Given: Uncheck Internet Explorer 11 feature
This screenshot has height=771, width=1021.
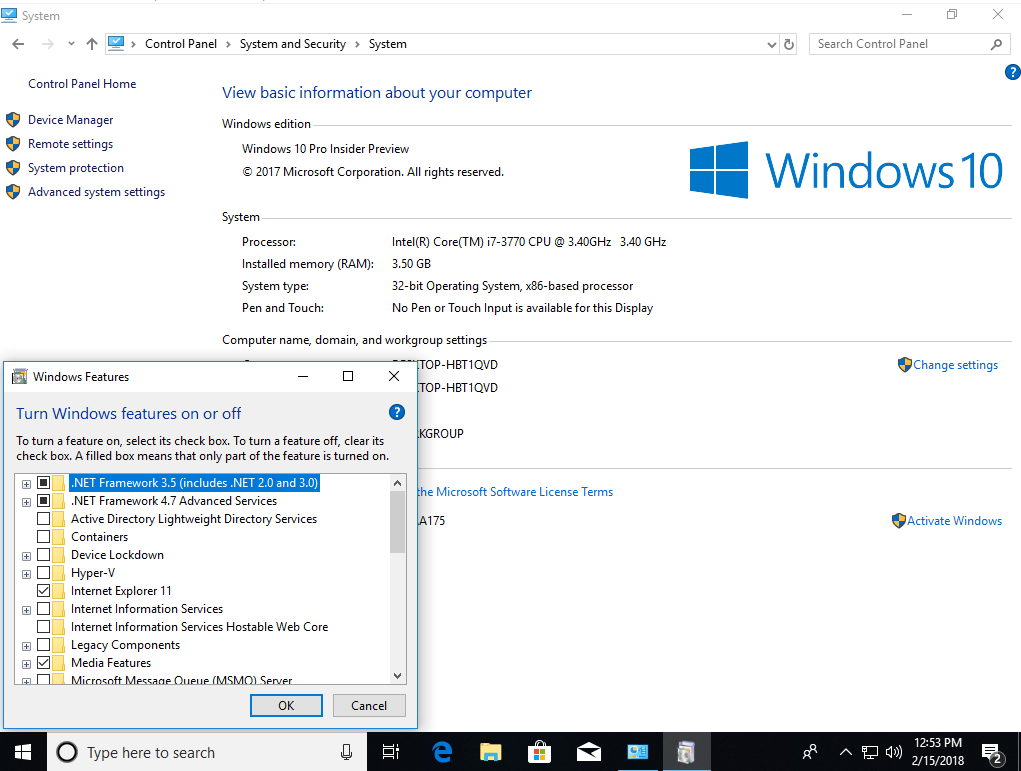Looking at the screenshot, I should pos(44,591).
